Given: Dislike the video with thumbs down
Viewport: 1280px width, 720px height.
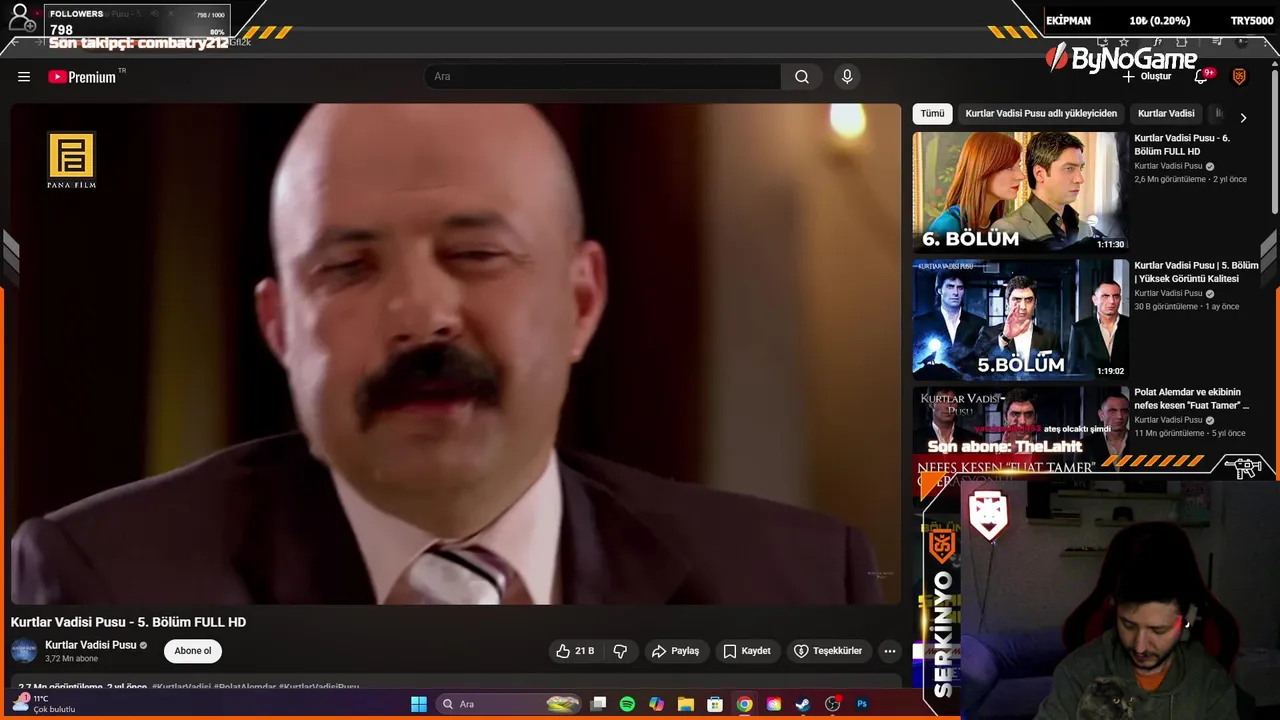Looking at the screenshot, I should 620,651.
